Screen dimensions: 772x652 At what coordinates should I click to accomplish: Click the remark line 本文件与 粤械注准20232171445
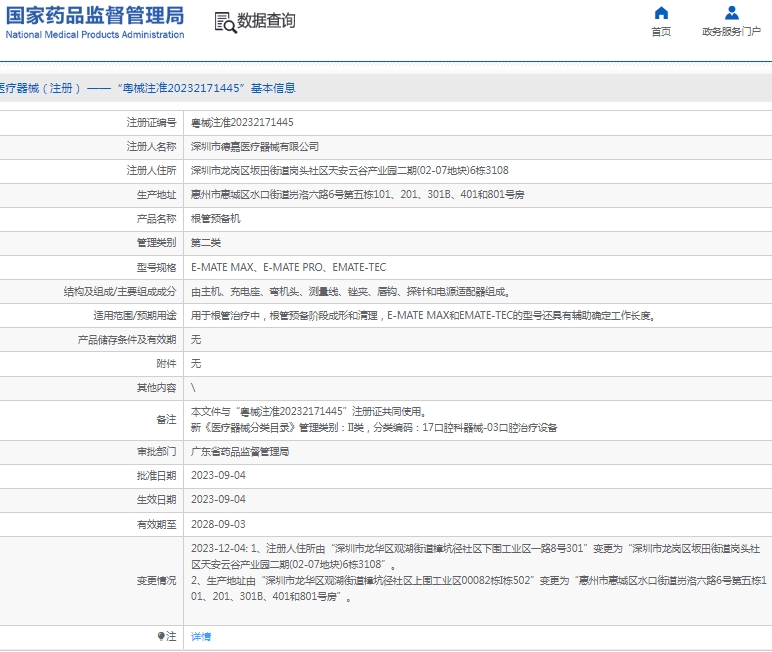point(309,412)
